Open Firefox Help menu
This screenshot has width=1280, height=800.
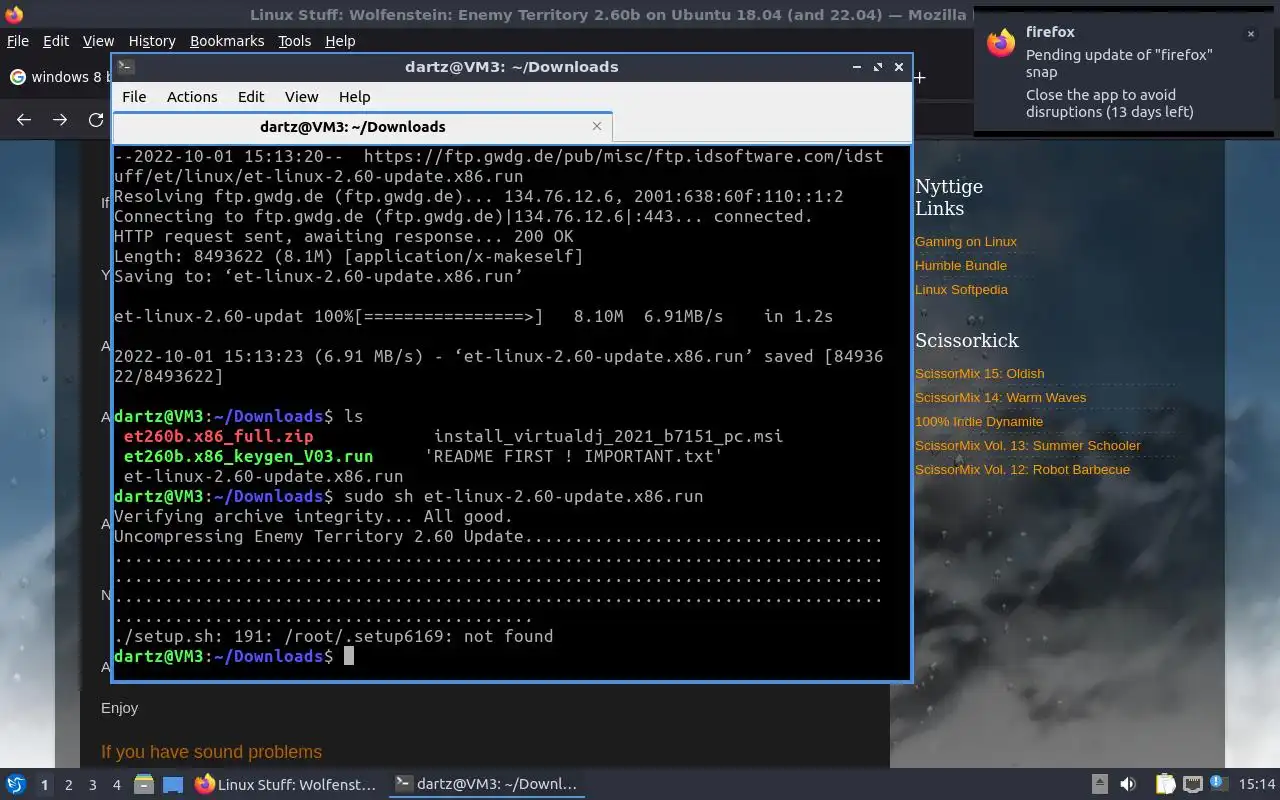coord(340,41)
